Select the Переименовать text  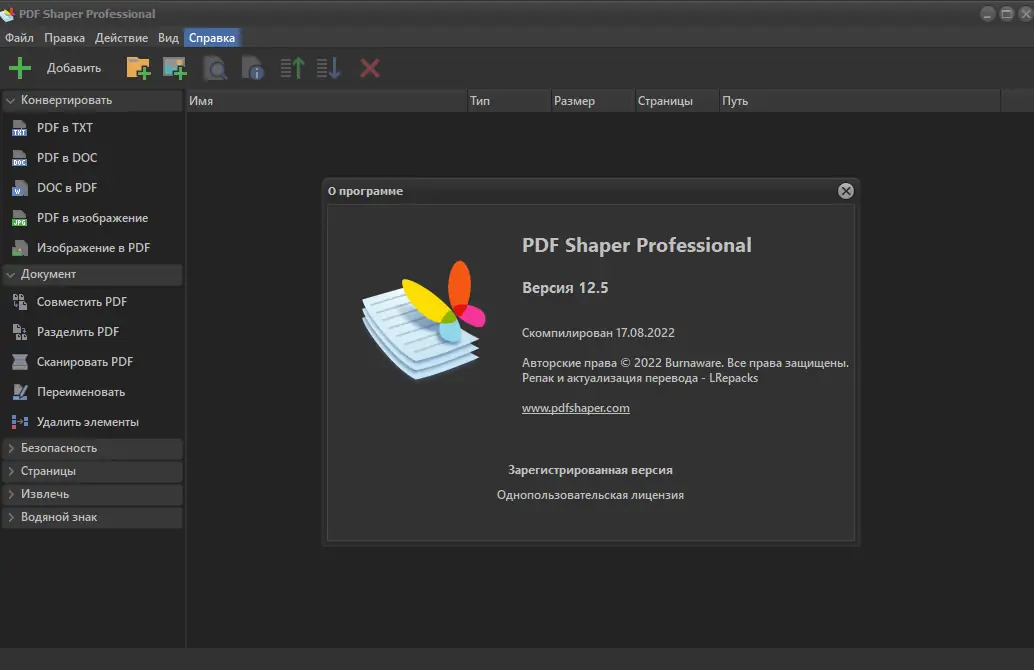[80, 392]
